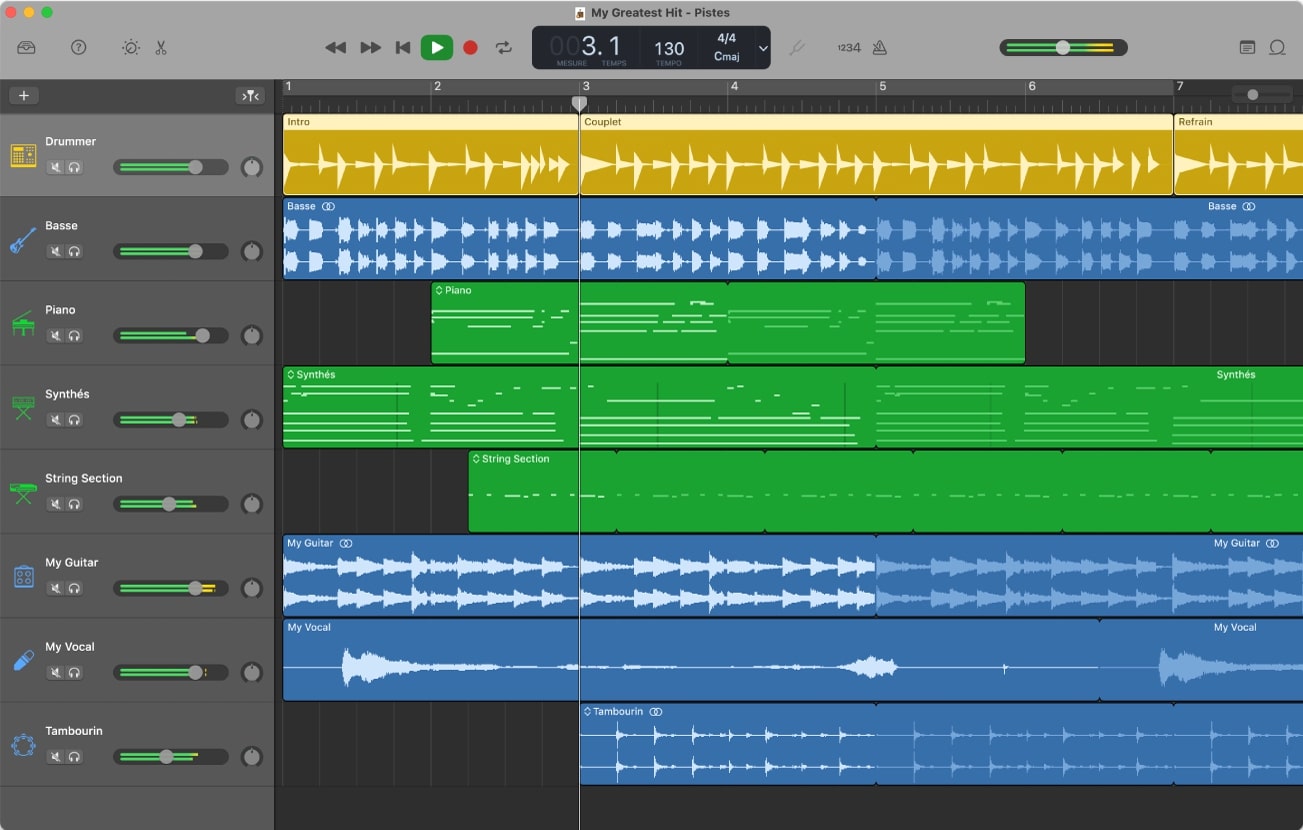Click the microphone icon on My Vocal track
The height and width of the screenshot is (830, 1303).
[22, 661]
